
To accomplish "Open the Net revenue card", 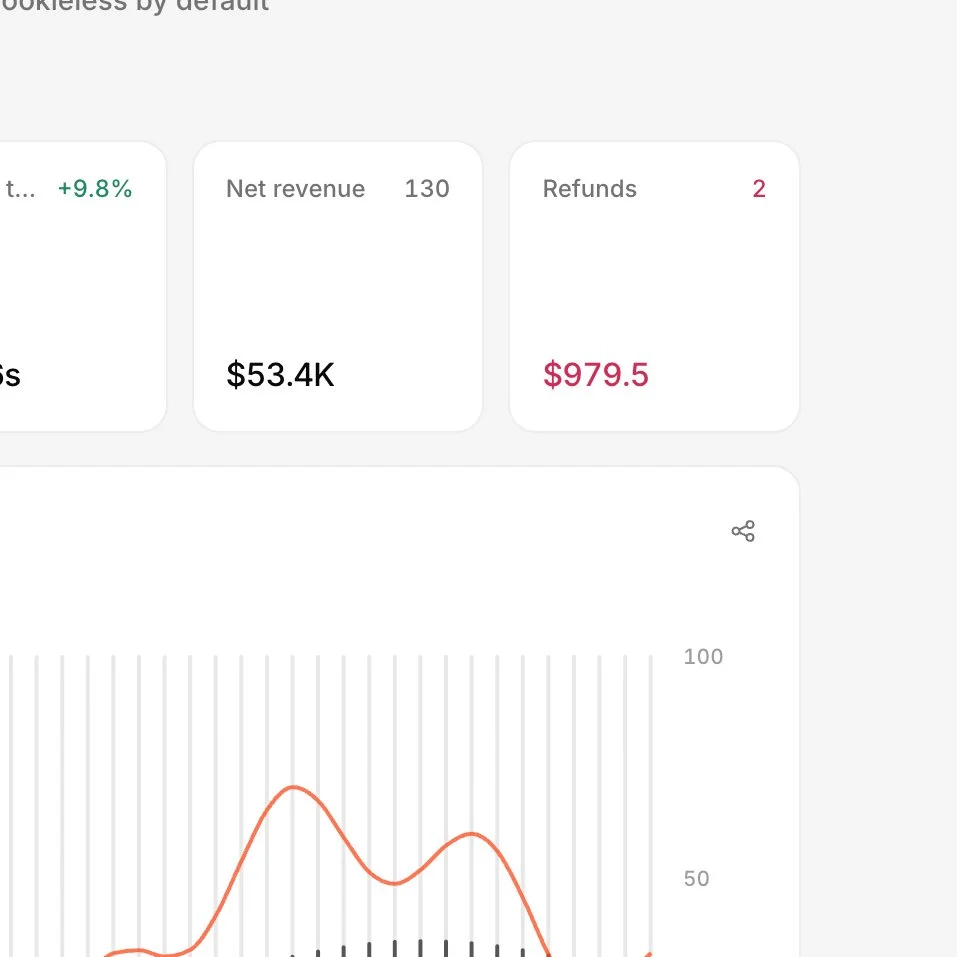I will (338, 286).
